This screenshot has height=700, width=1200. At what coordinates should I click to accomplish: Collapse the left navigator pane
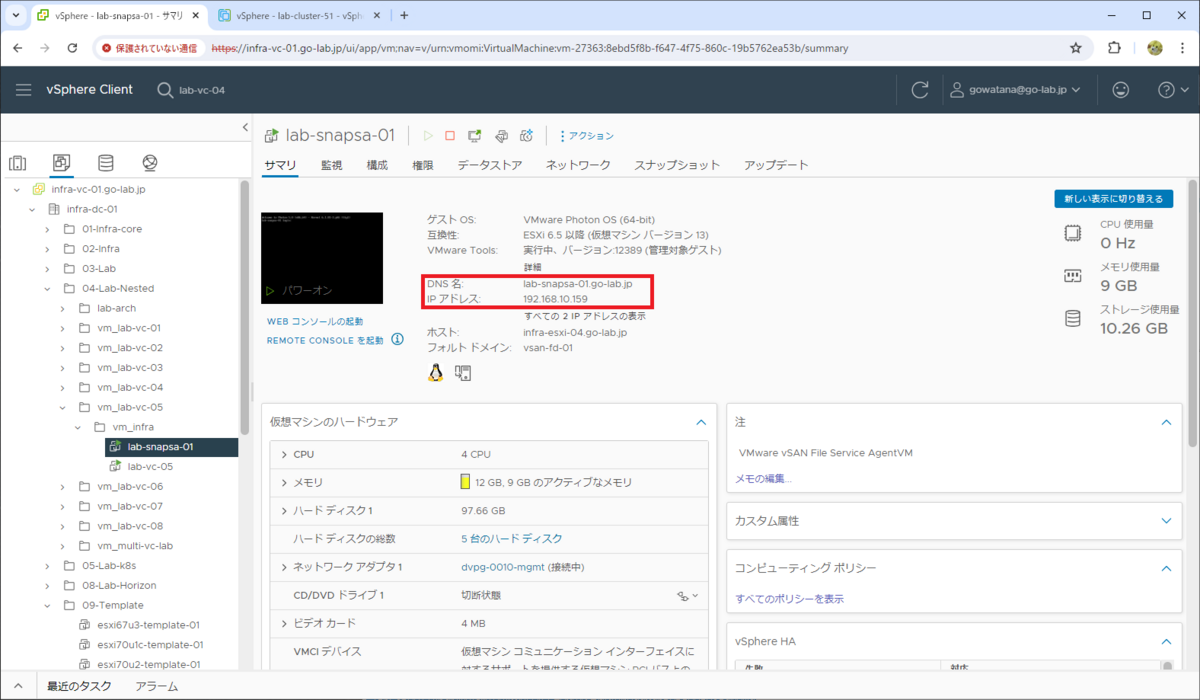point(245,127)
